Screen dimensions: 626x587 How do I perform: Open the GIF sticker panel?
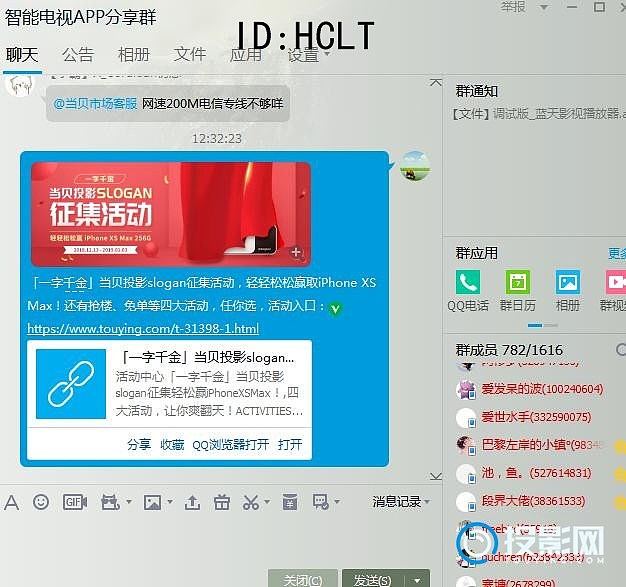point(75,502)
